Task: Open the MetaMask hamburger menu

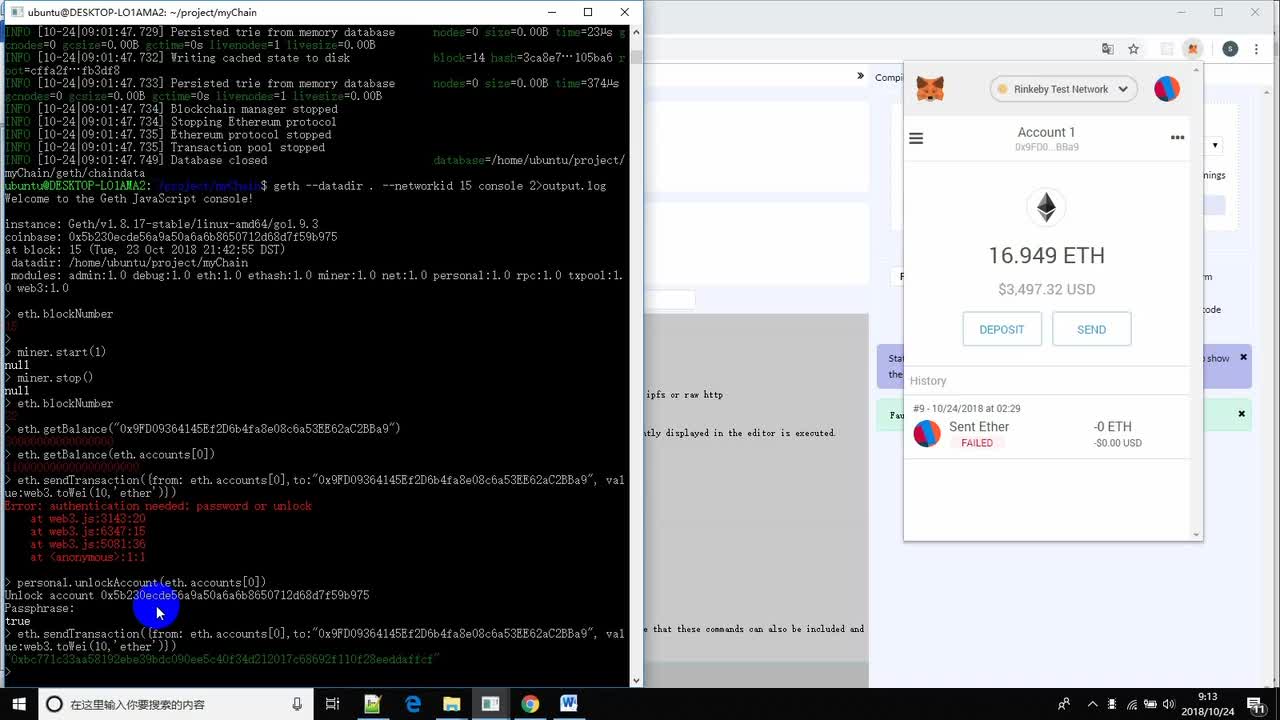Action: point(916,139)
